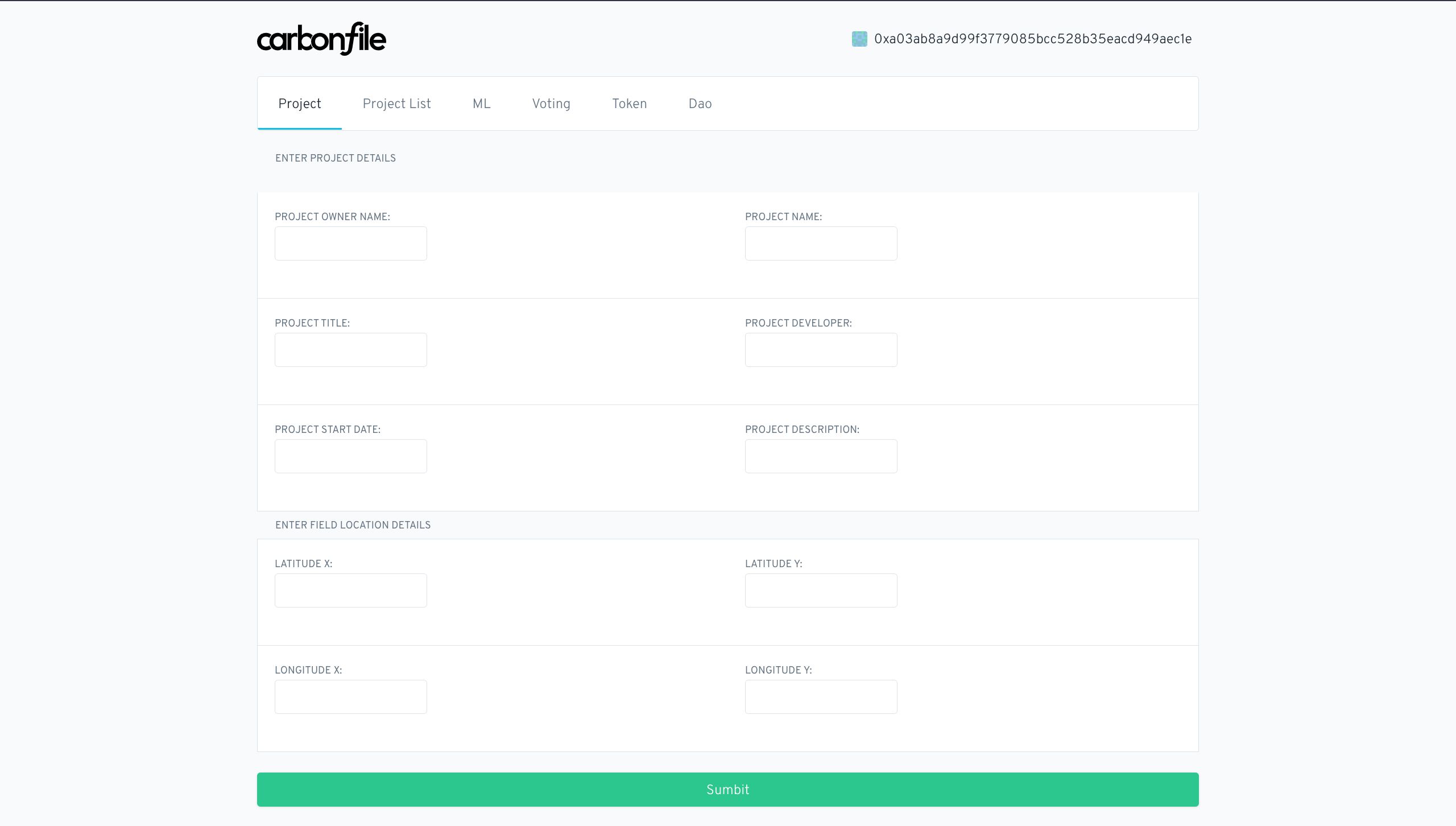Screen dimensions: 1456x826
Task: Focus the Project Description field
Action: 821,456
